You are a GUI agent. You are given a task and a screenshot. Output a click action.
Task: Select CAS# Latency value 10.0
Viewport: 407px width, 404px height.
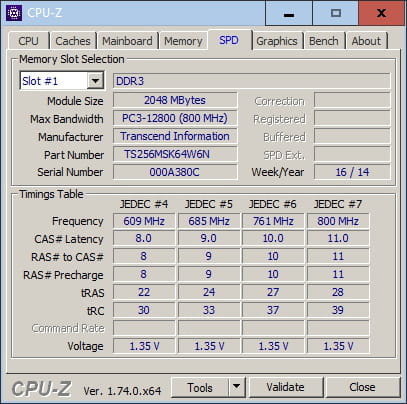(x=273, y=238)
